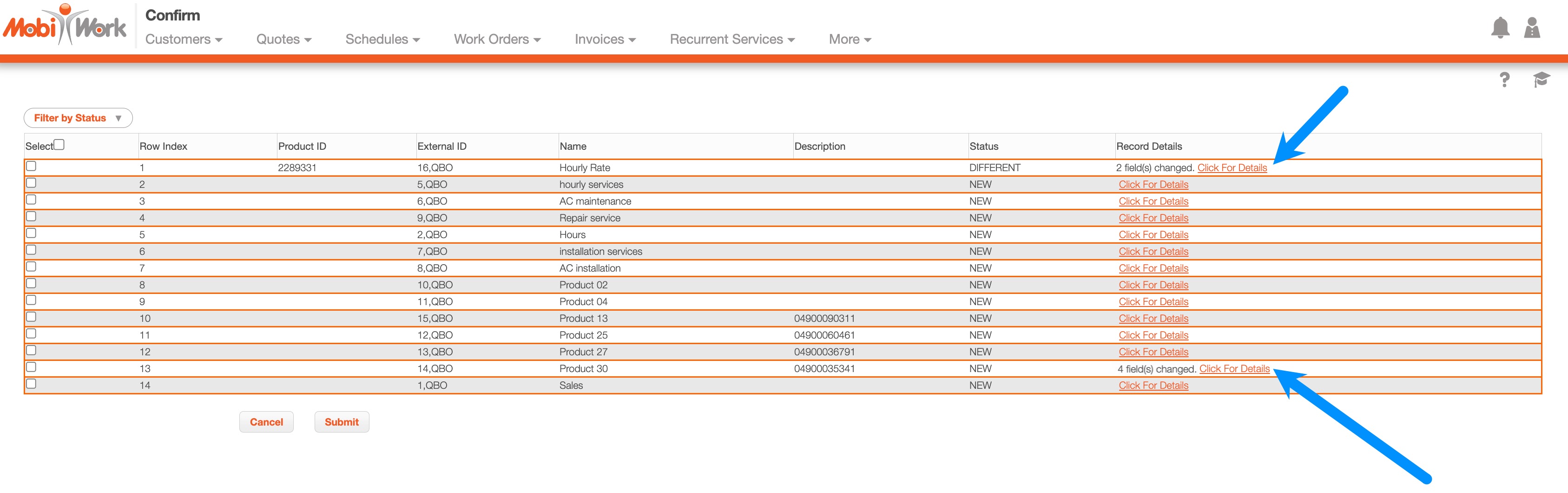1568x493 pixels.
Task: Open the Recurrent Services menu
Action: pos(731,40)
